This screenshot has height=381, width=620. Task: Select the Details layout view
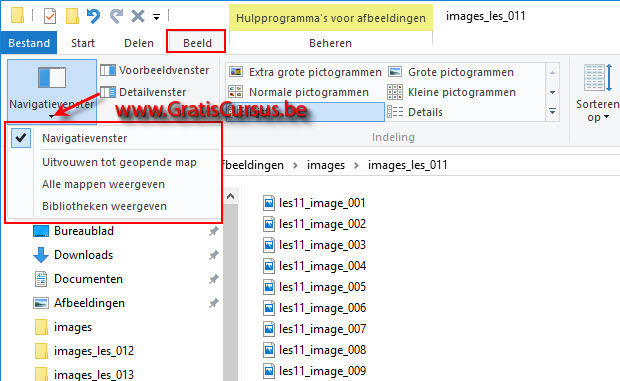(415, 112)
